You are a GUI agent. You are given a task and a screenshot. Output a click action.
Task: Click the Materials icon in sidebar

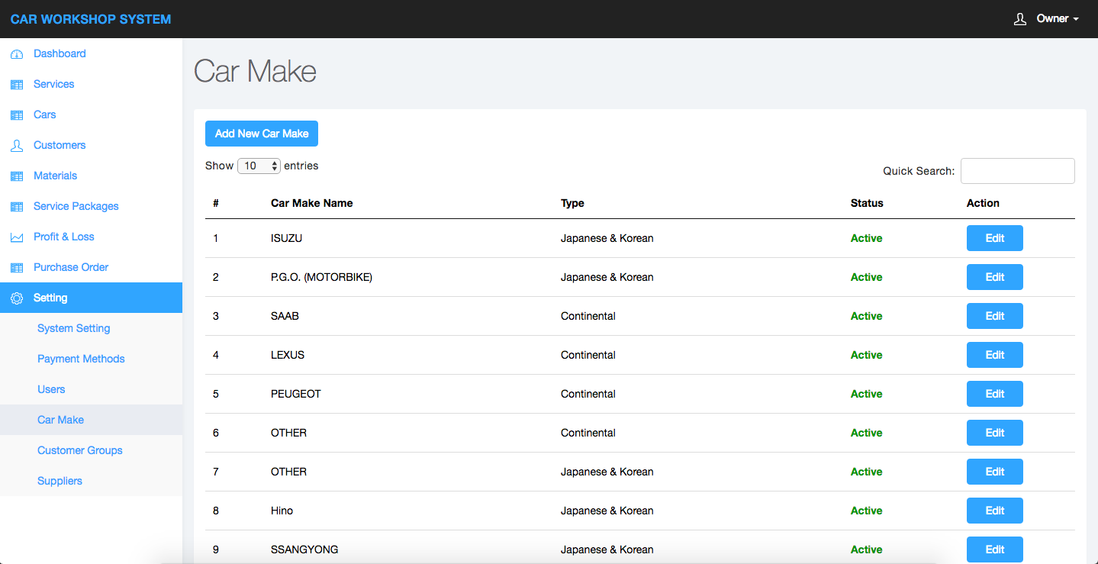click(17, 176)
